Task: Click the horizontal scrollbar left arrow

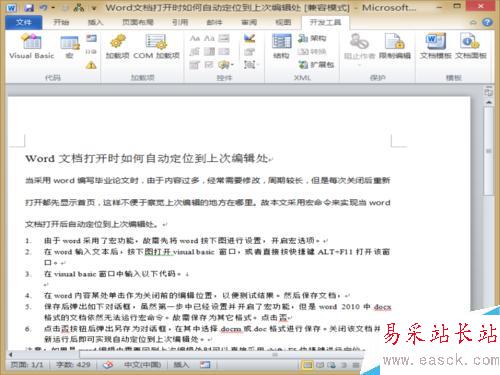Action: pos(11,355)
